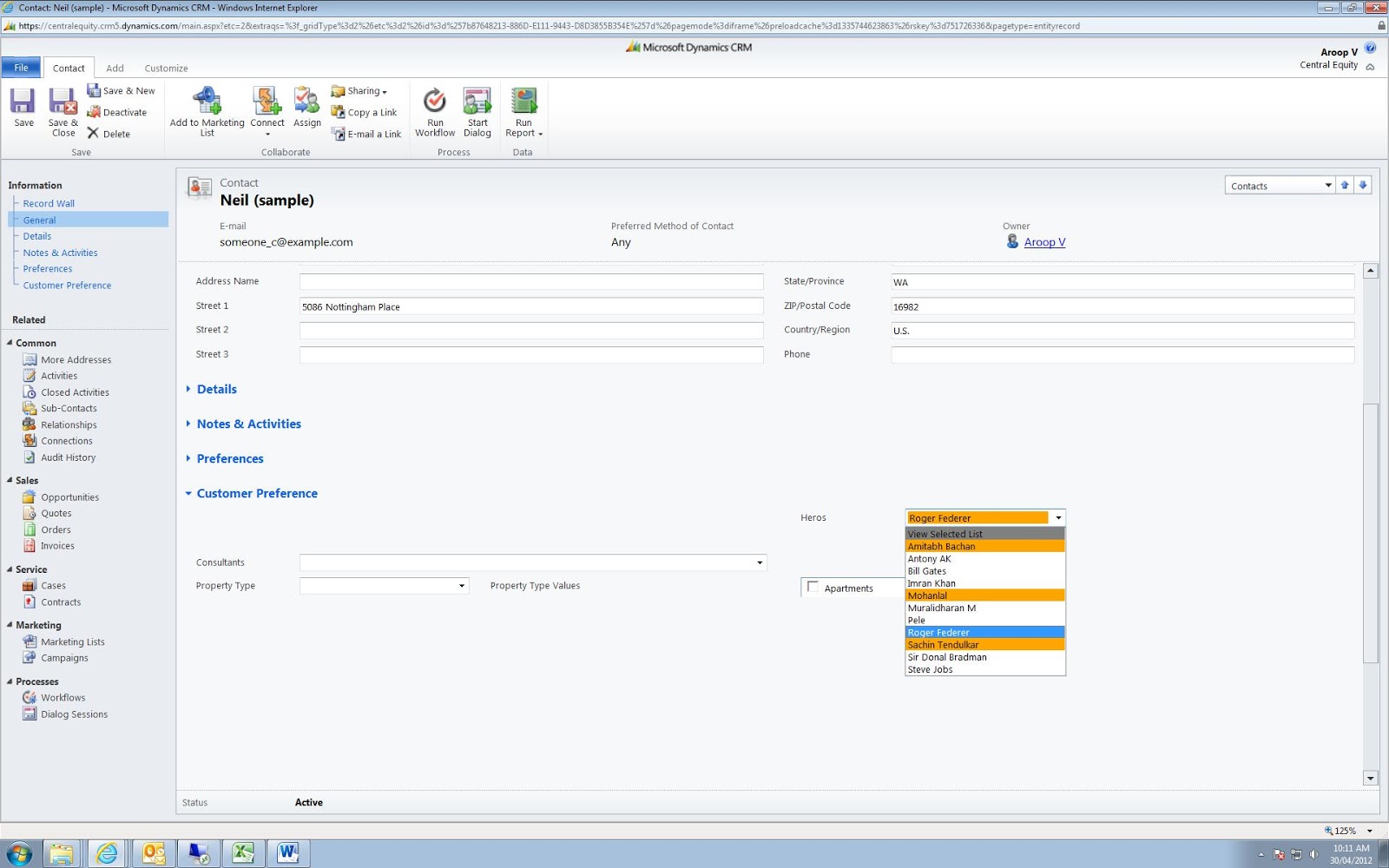1389x868 pixels.
Task: E-mail a Link to this record
Action: [366, 134]
